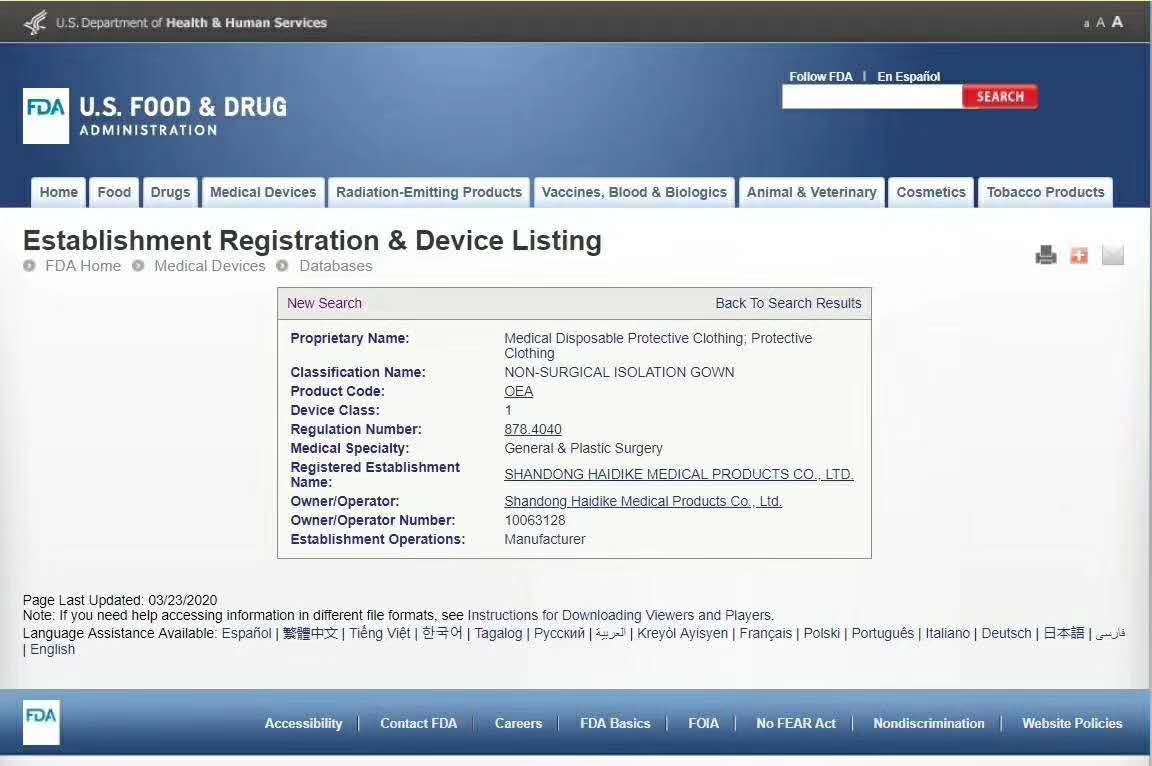Select 日本語 language assistance
Screen dimensions: 1152x766
[x=1064, y=633]
